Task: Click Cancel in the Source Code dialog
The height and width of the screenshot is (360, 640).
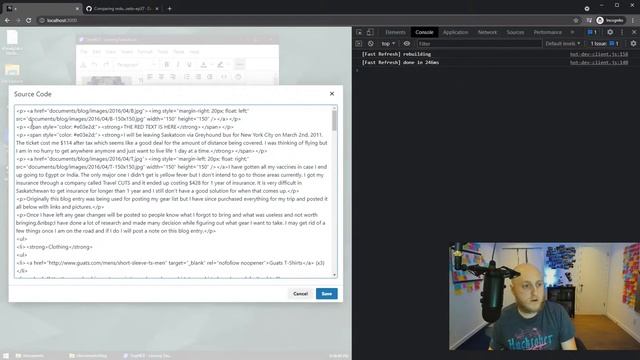Action: click(300, 293)
